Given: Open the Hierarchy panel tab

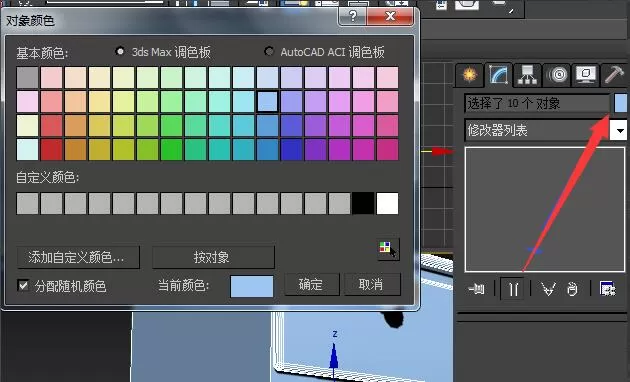Looking at the screenshot, I should click(527, 75).
